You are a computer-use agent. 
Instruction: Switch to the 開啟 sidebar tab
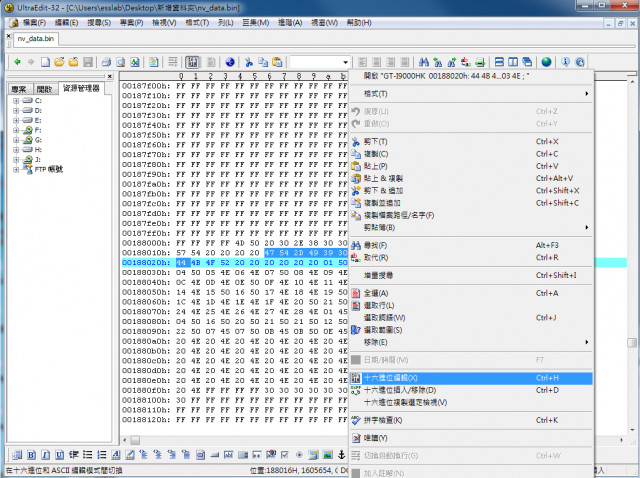tap(44, 89)
